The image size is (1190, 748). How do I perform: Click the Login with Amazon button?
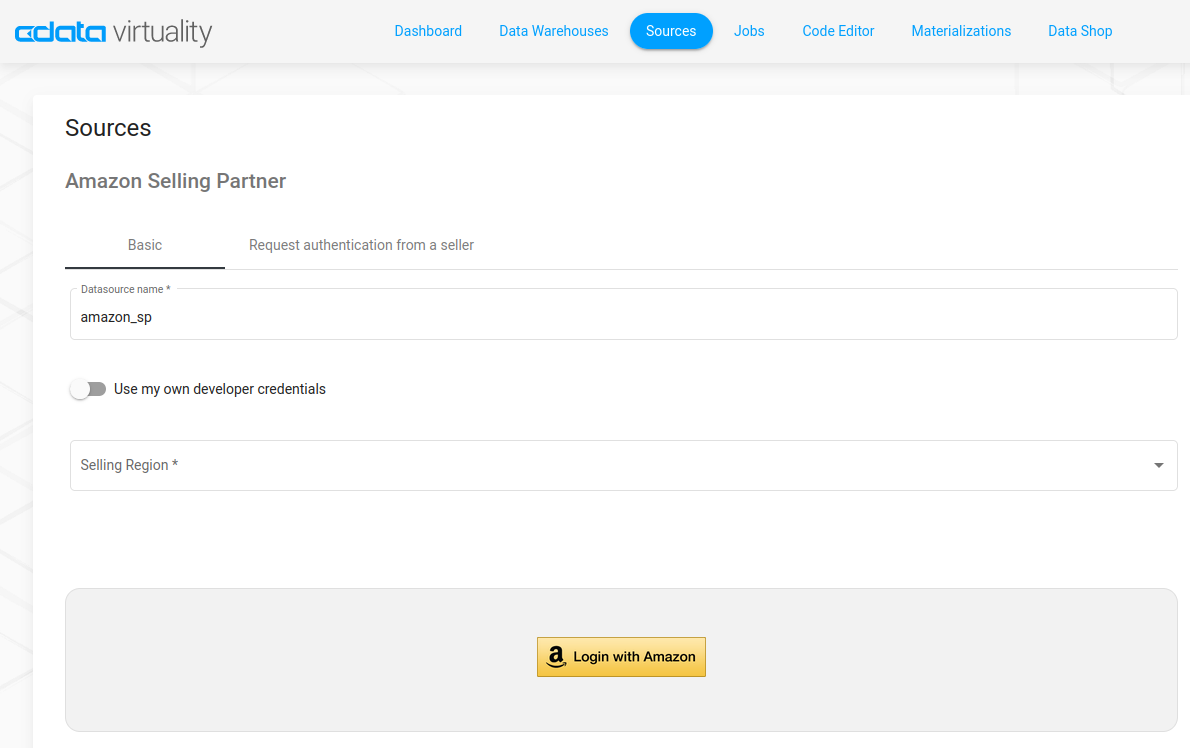click(621, 657)
